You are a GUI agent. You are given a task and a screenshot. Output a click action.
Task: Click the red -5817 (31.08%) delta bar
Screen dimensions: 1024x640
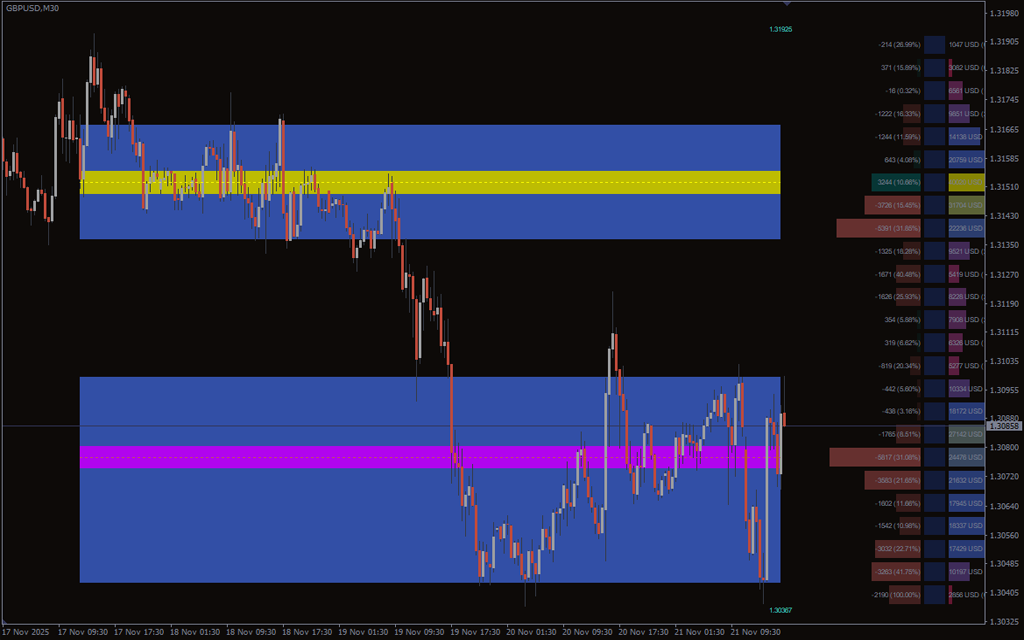tap(874, 457)
